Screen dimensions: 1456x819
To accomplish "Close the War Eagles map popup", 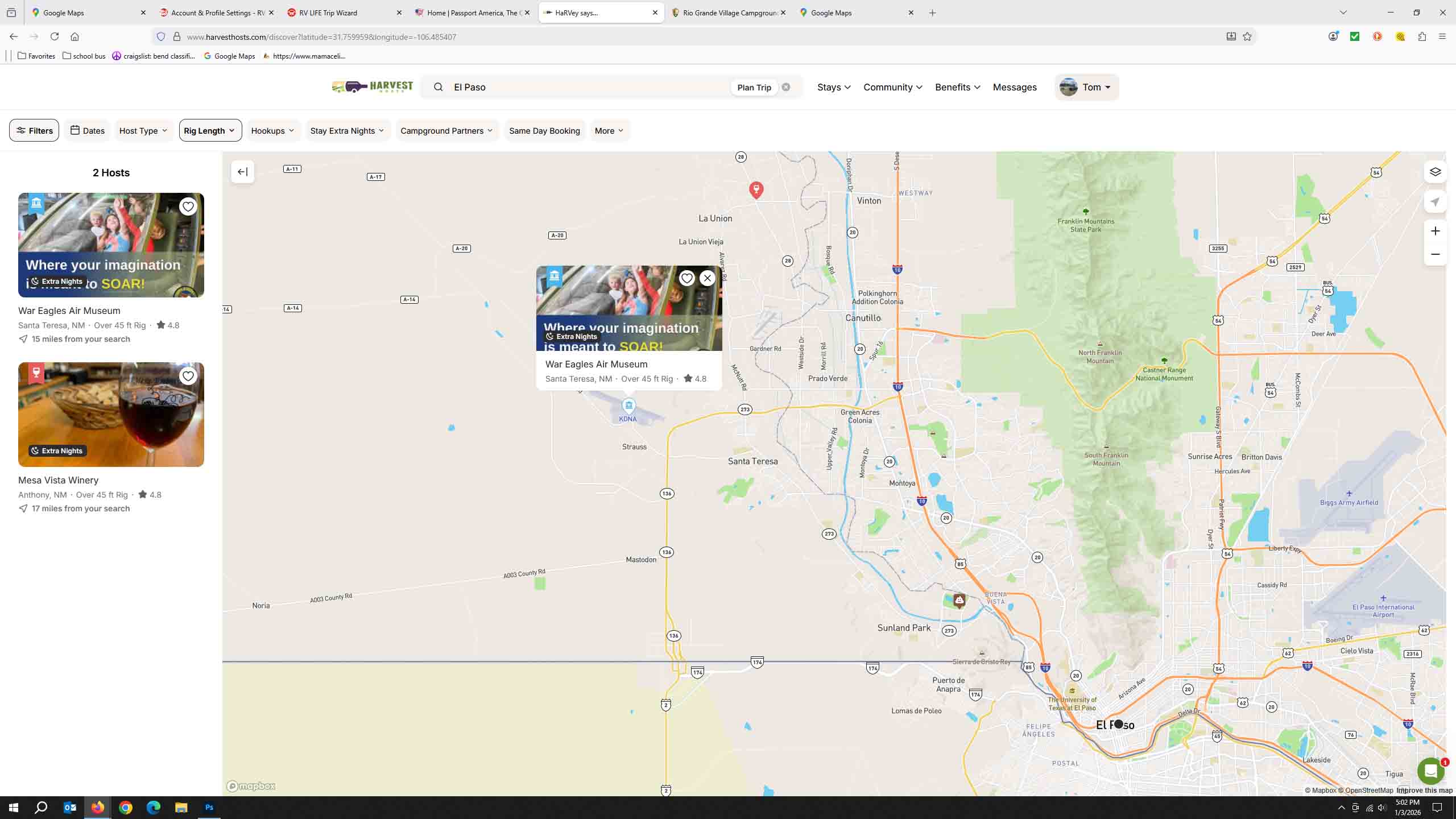I will pos(707,278).
